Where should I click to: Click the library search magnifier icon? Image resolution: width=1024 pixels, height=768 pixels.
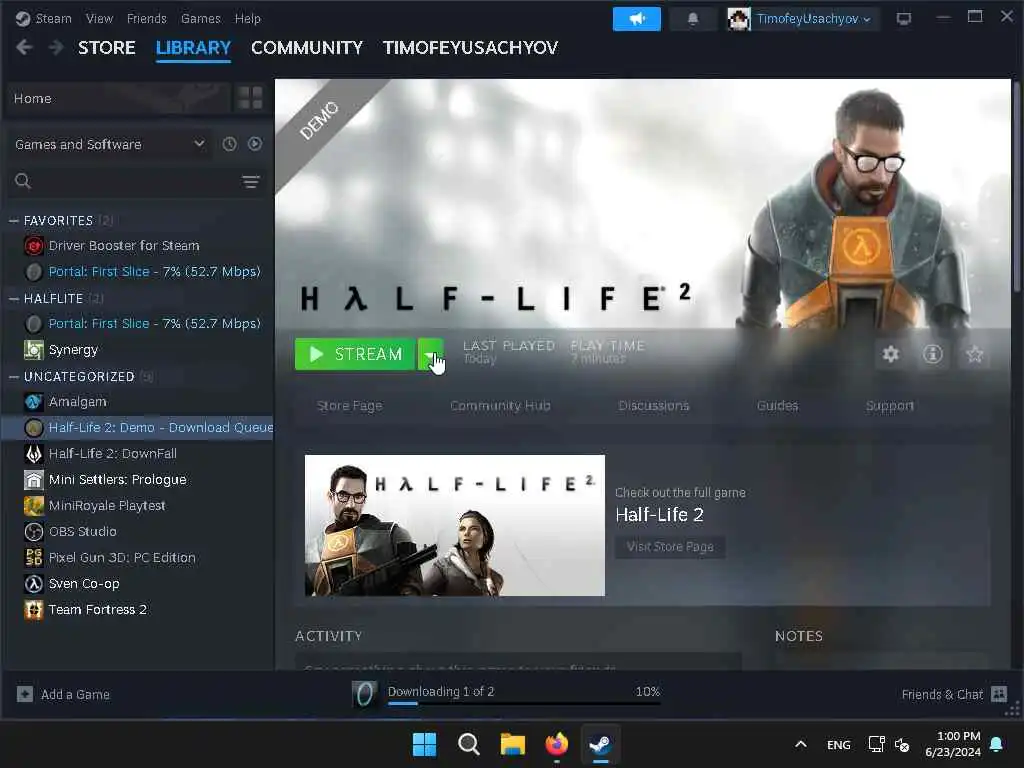pyautogui.click(x=23, y=181)
